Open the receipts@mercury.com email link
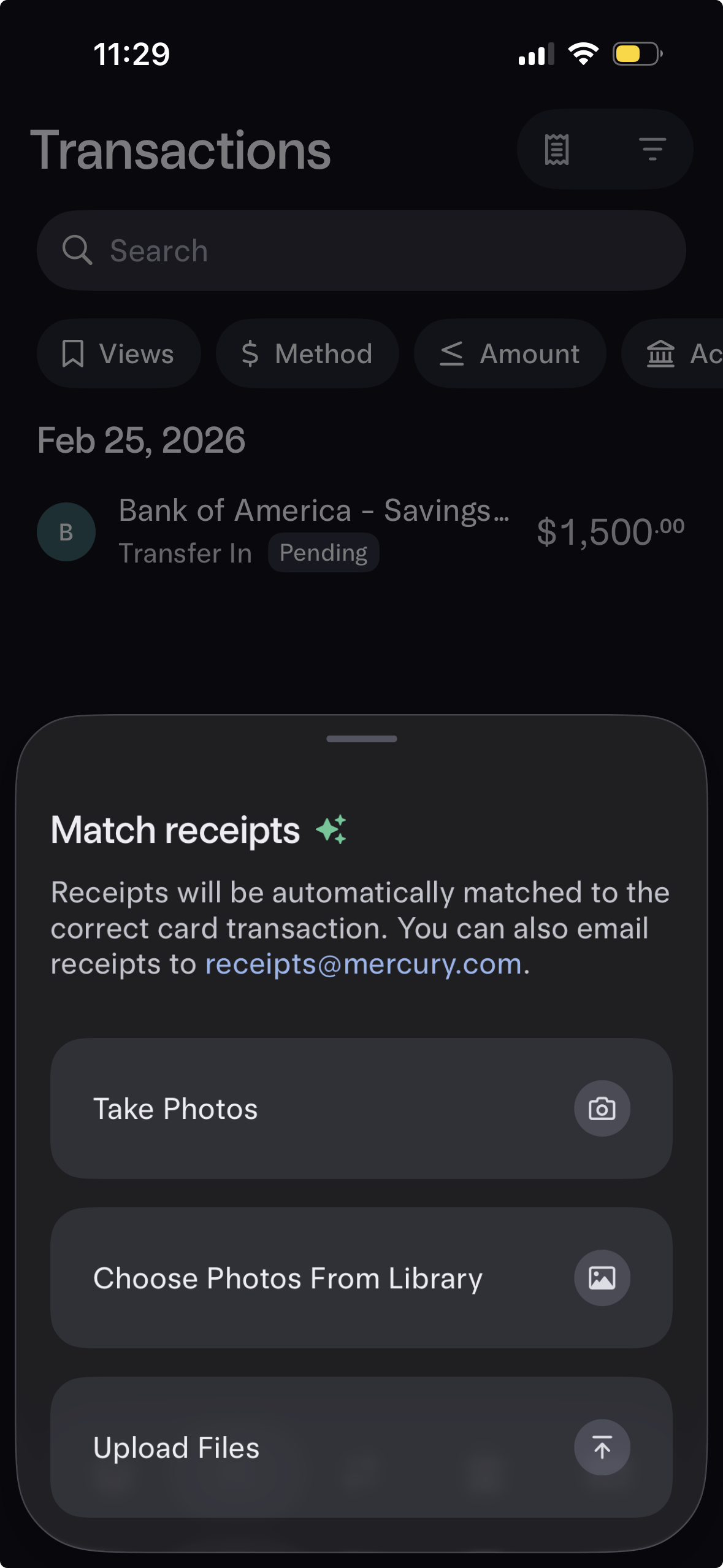The image size is (723, 1568). (363, 964)
